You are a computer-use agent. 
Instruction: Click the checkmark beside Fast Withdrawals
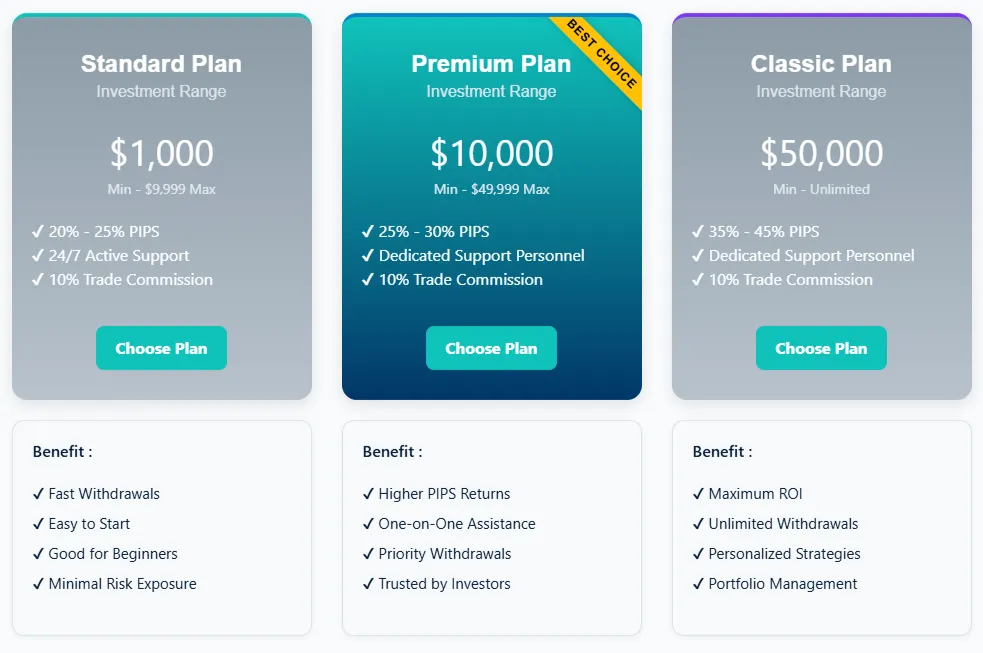pyautogui.click(x=39, y=494)
